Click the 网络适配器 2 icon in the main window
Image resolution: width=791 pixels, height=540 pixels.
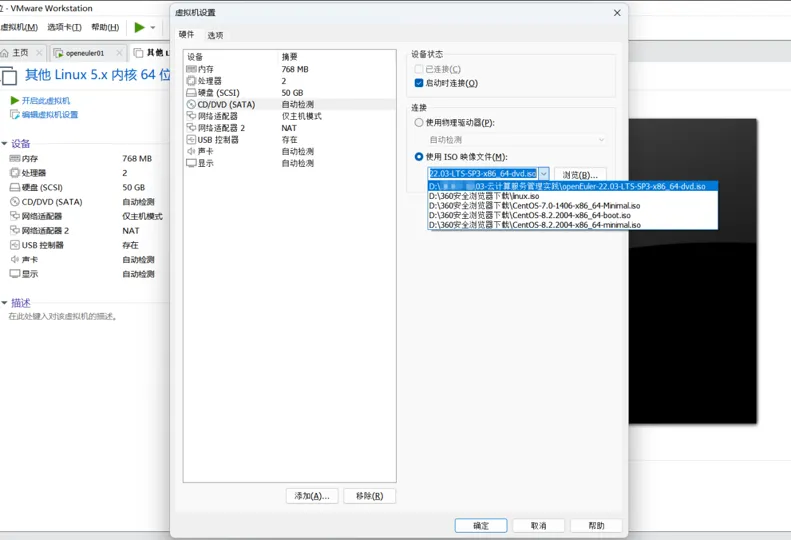[15, 231]
